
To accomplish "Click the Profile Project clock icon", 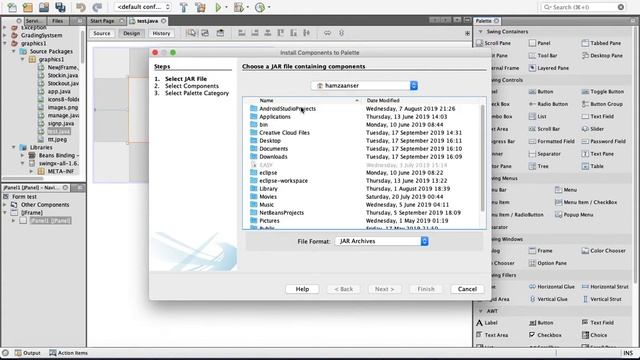I will coord(260,7).
